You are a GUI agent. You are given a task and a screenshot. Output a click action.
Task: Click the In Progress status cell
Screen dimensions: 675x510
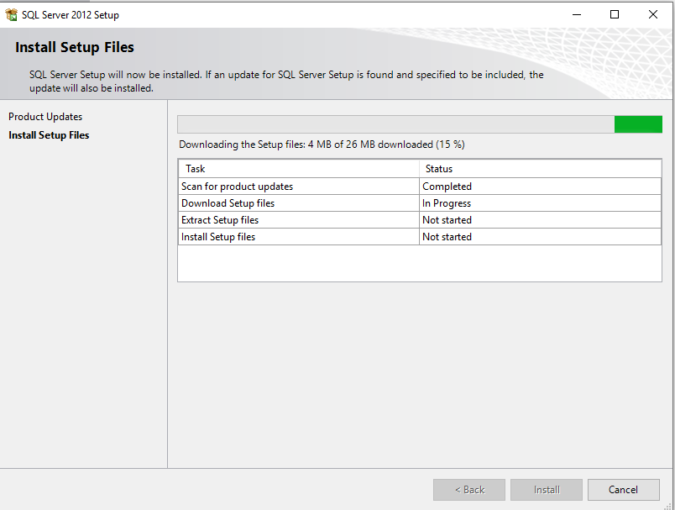pyautogui.click(x=540, y=203)
